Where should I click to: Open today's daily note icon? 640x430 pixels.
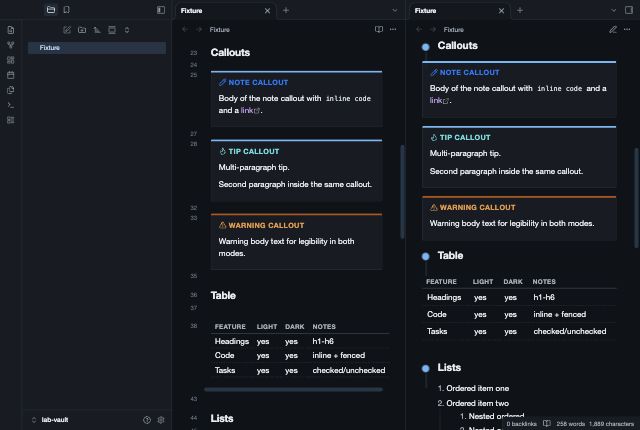coord(11,75)
